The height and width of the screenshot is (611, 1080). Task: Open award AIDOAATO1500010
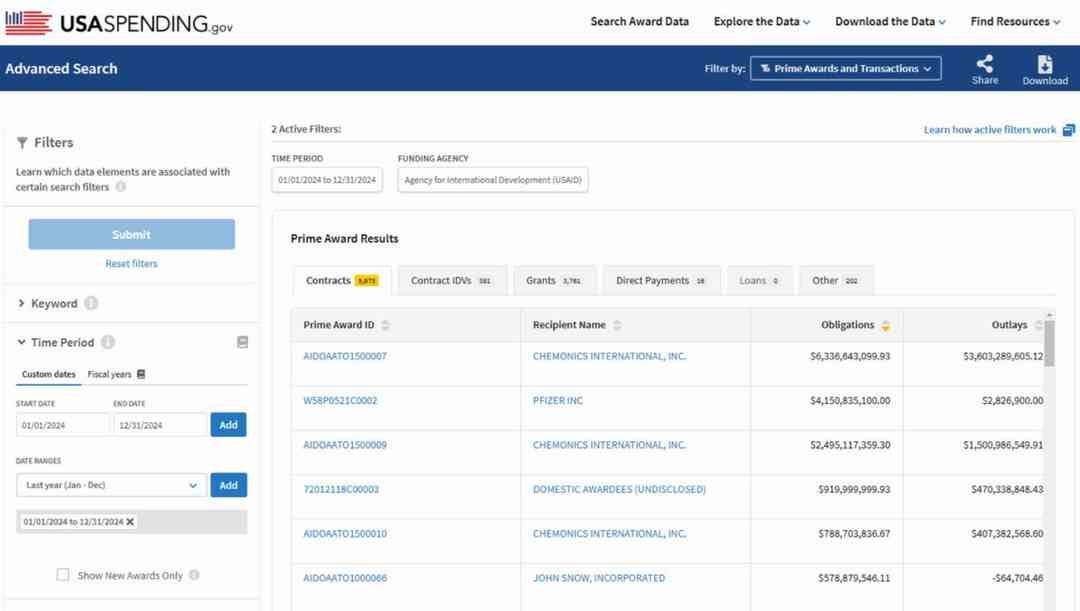[344, 533]
